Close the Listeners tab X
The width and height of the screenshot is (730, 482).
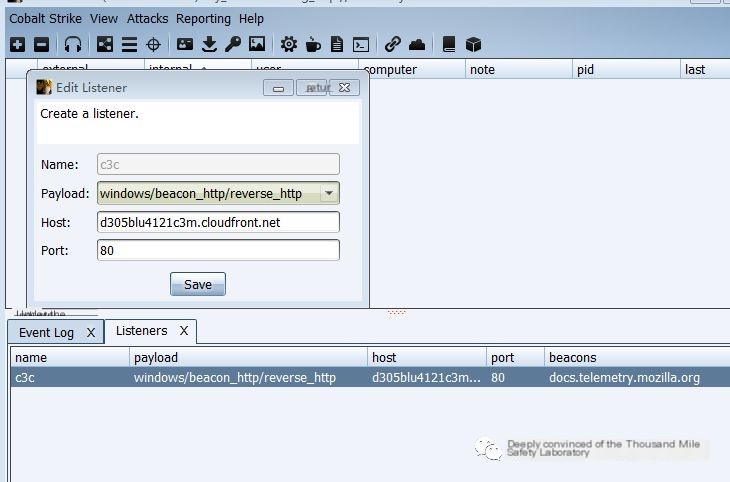click(184, 331)
